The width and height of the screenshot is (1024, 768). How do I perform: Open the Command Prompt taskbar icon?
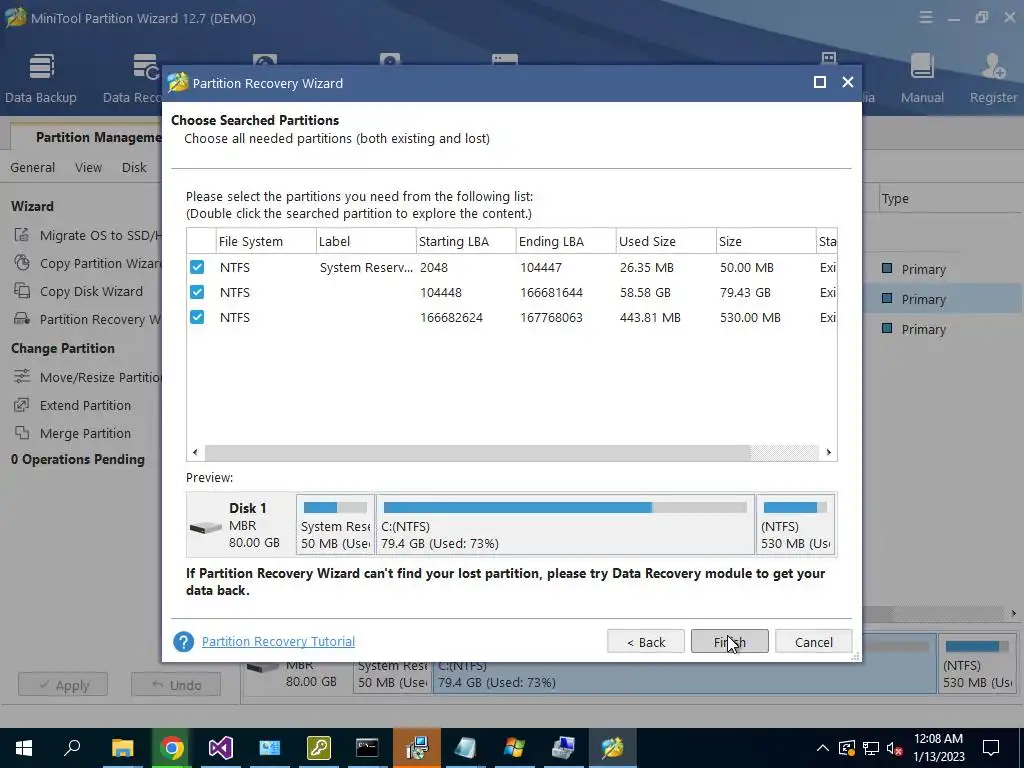tap(367, 748)
